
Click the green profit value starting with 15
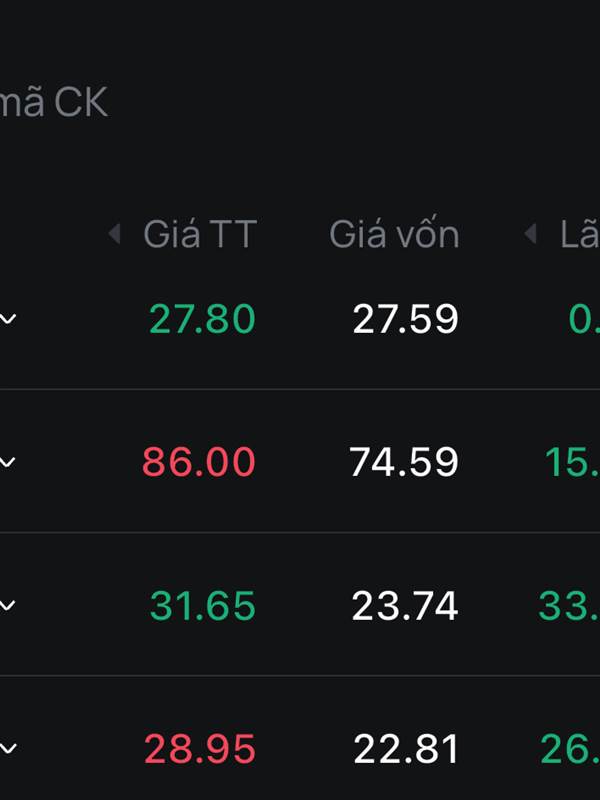(572, 462)
